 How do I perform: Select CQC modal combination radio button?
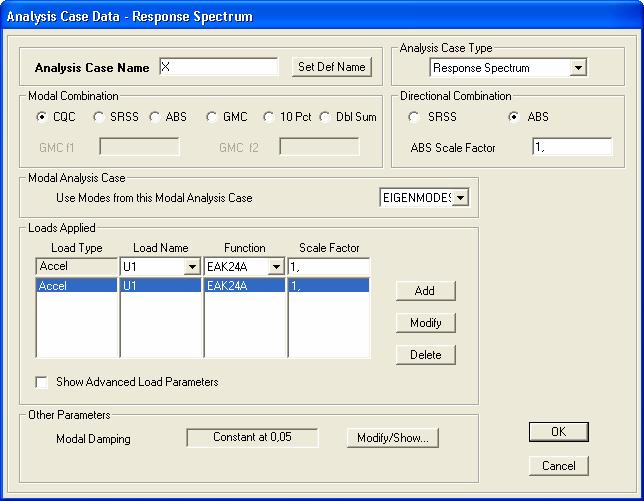pos(41,117)
